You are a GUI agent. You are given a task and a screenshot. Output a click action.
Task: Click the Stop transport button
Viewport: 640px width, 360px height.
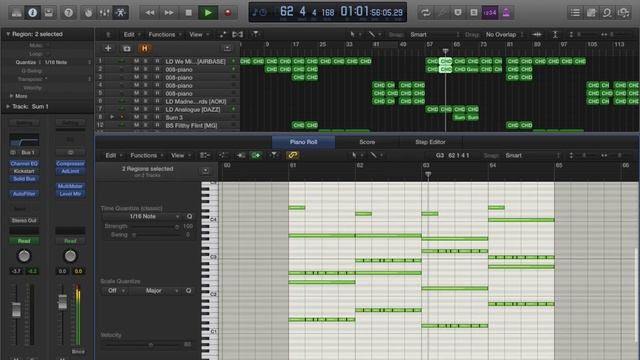tap(188, 13)
